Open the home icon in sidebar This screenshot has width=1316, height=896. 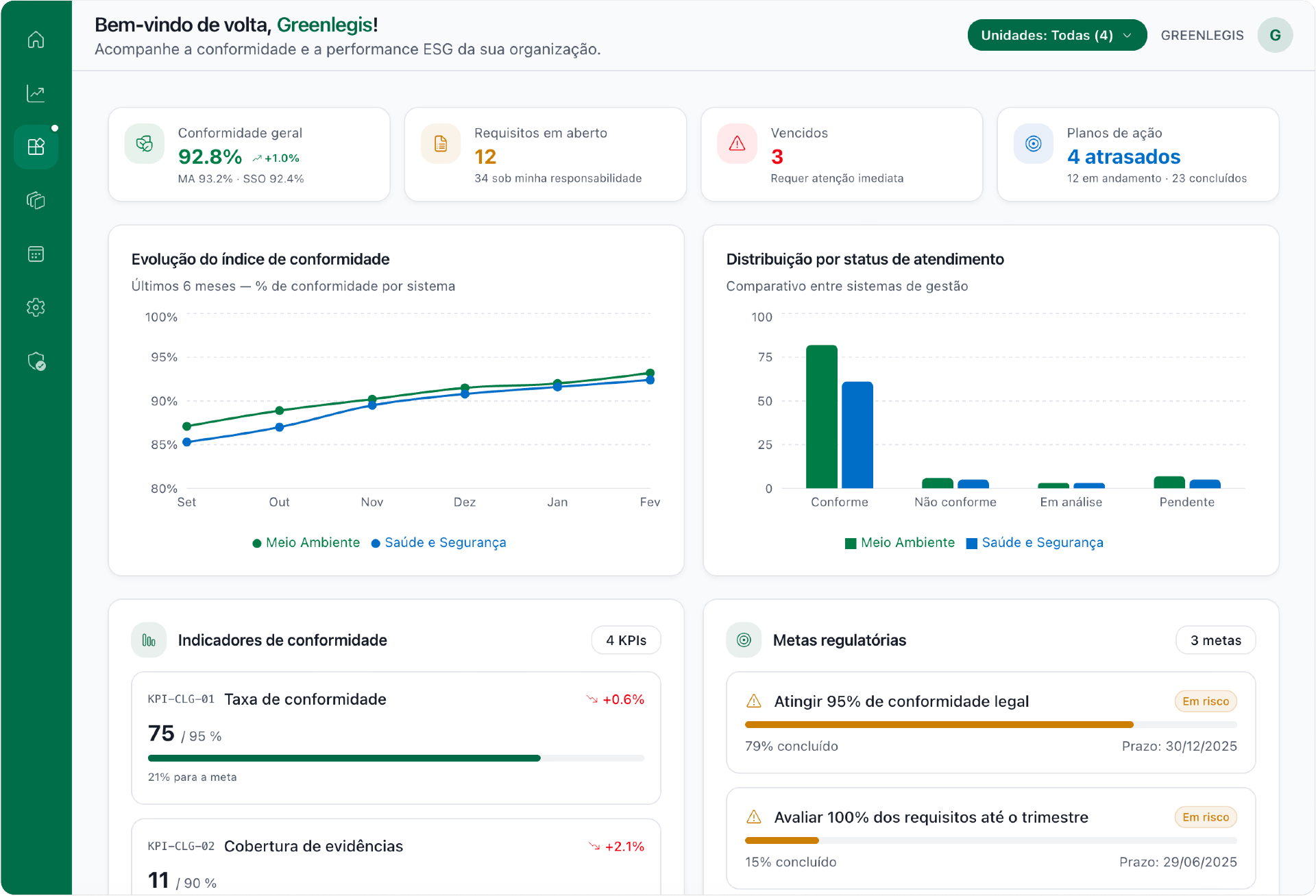(36, 40)
